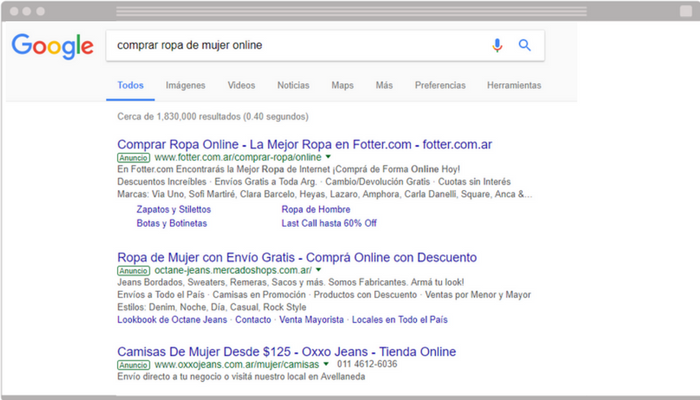Open the Ropa de Hombre sitelink
The image size is (700, 400).
316,209
